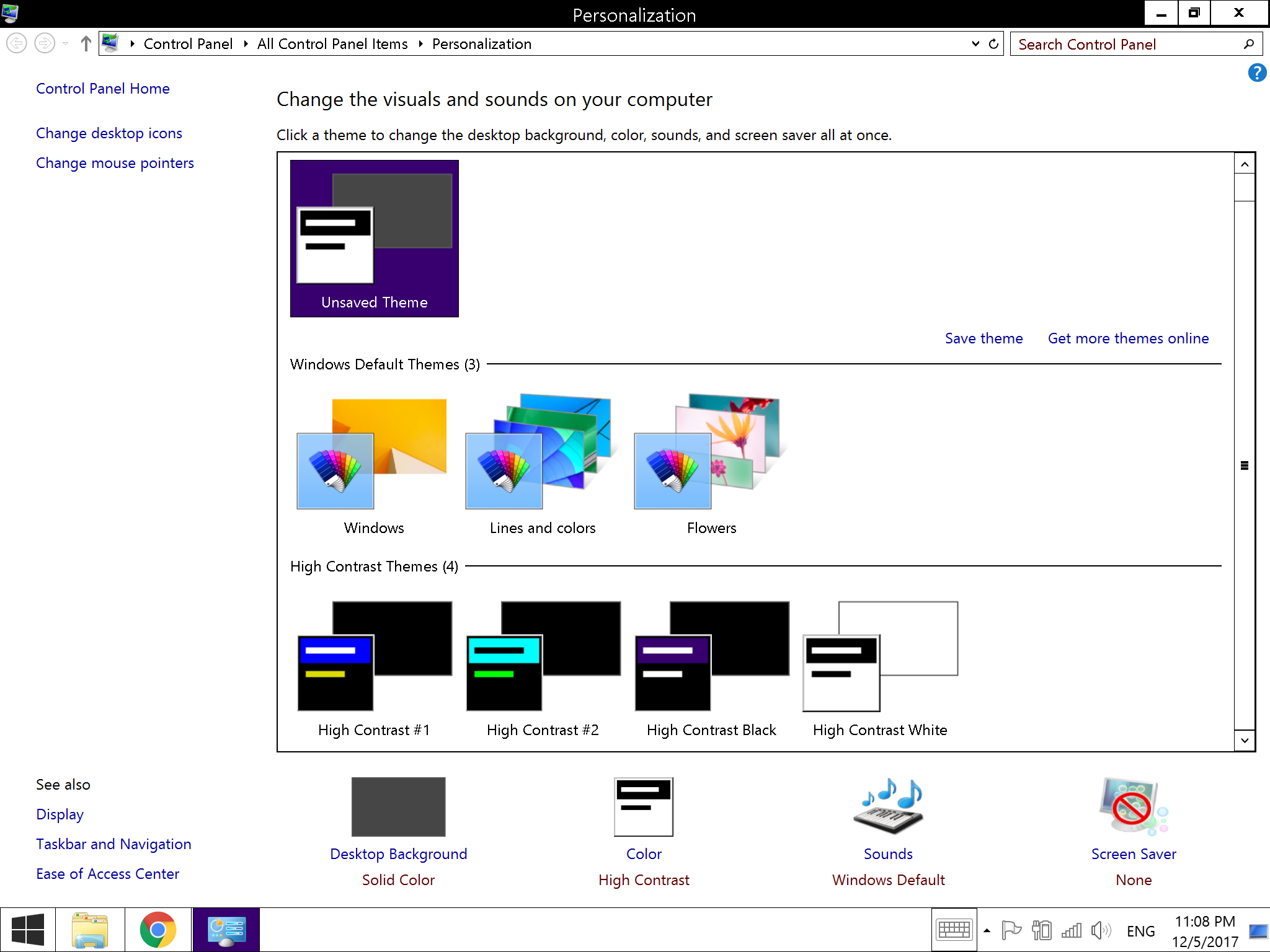Click the up arrow navigation icon
This screenshot has width=1270, height=952.
click(x=86, y=44)
